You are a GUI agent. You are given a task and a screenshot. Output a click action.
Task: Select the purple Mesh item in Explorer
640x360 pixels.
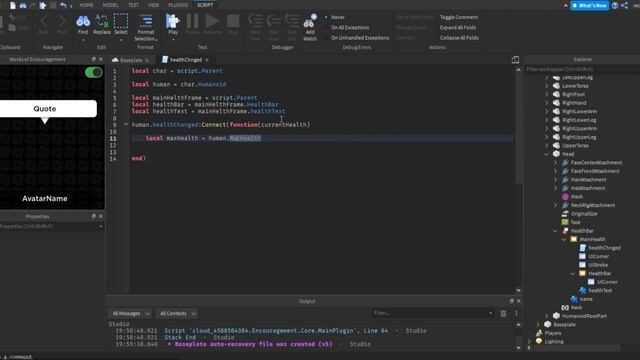pos(572,197)
